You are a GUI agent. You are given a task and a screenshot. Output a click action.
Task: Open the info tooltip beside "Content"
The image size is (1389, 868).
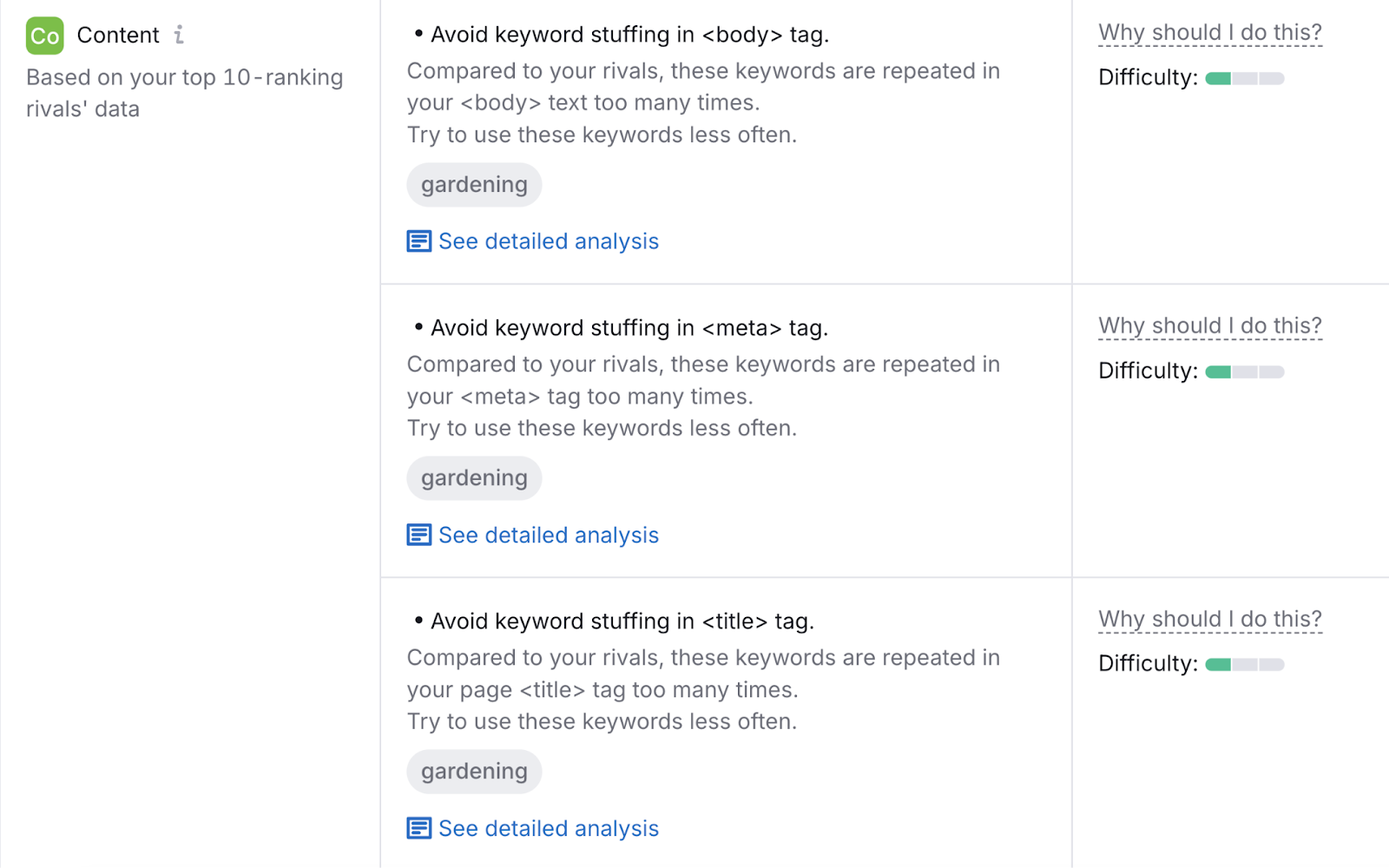click(x=180, y=35)
